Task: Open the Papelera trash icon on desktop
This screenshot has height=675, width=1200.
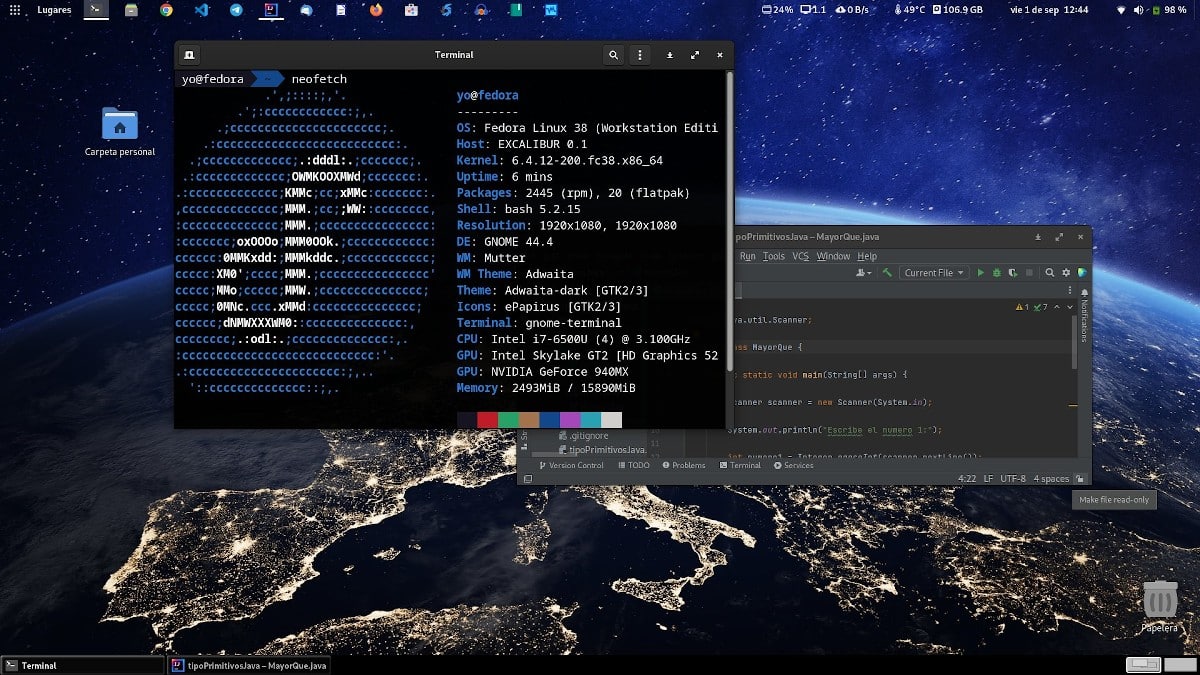Action: pos(1160,606)
